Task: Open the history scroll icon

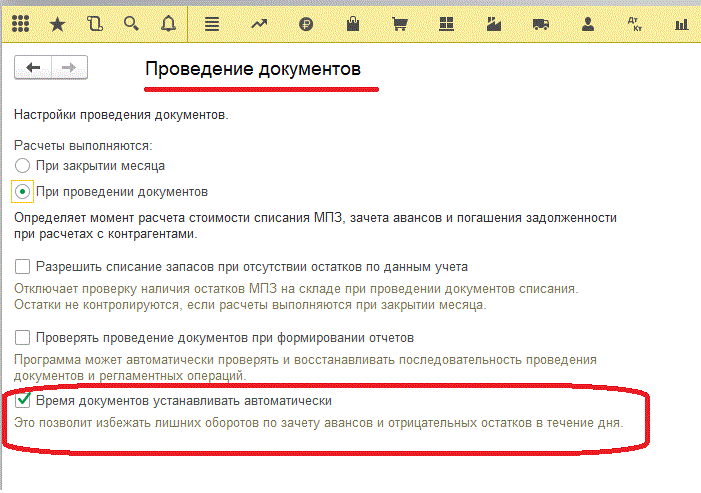Action: [x=94, y=24]
